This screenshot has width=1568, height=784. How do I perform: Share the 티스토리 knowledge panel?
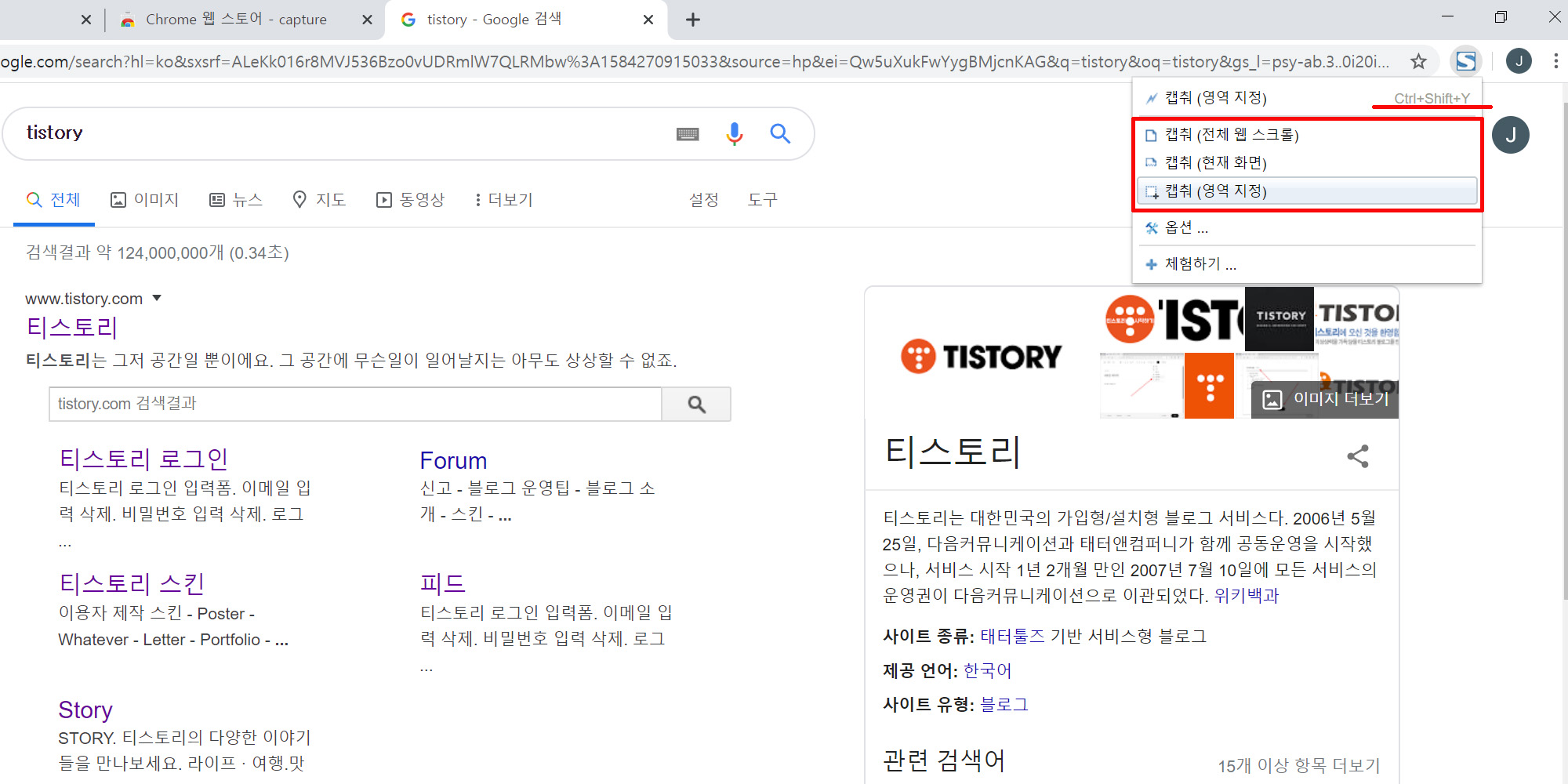tap(1358, 456)
